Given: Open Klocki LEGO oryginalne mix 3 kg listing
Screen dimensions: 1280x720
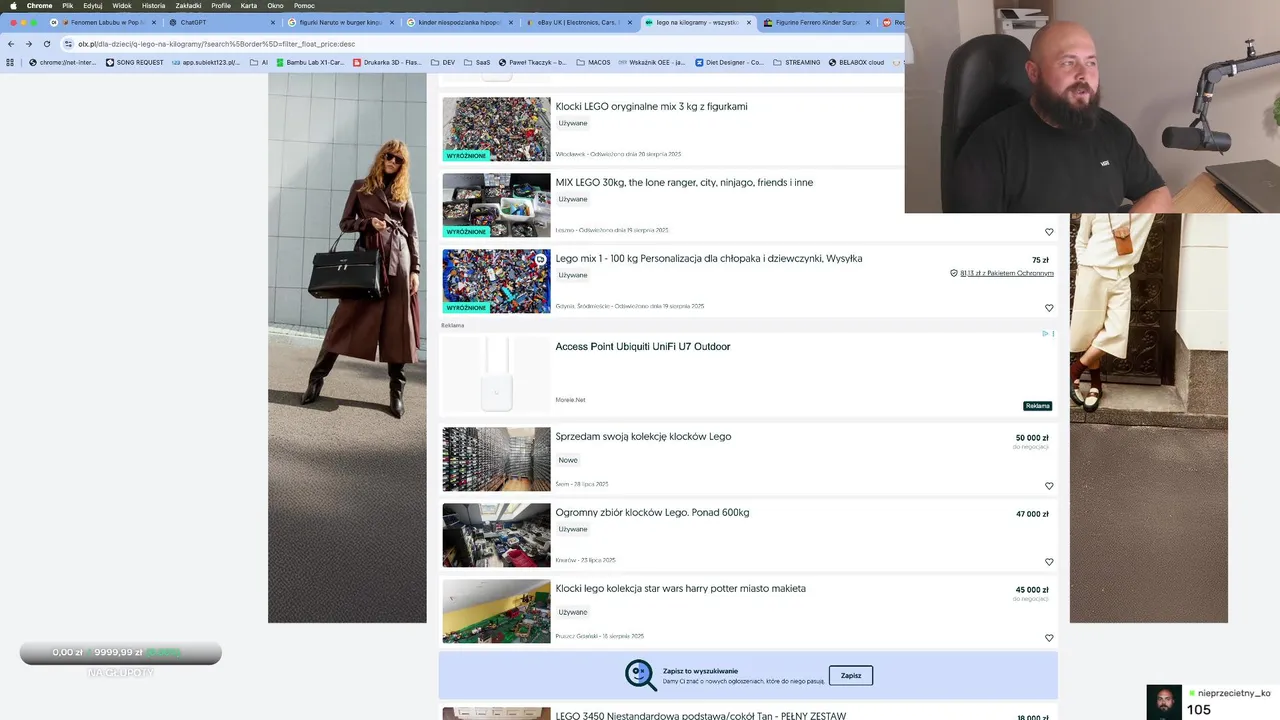Looking at the screenshot, I should [651, 106].
